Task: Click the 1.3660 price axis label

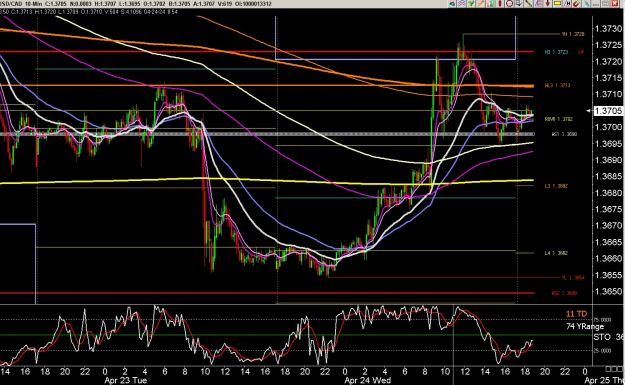Action: [608, 259]
